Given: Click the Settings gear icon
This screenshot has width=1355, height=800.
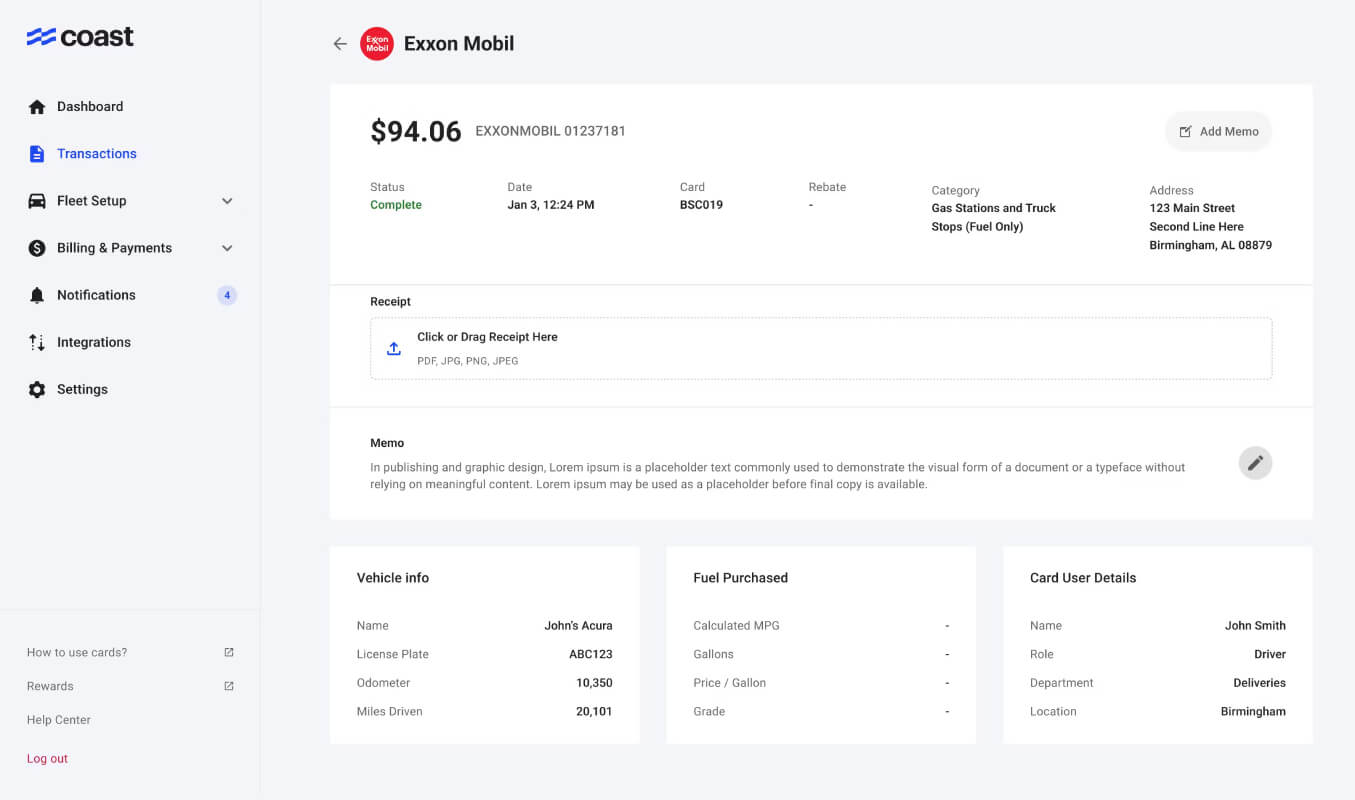Looking at the screenshot, I should tap(37, 390).
